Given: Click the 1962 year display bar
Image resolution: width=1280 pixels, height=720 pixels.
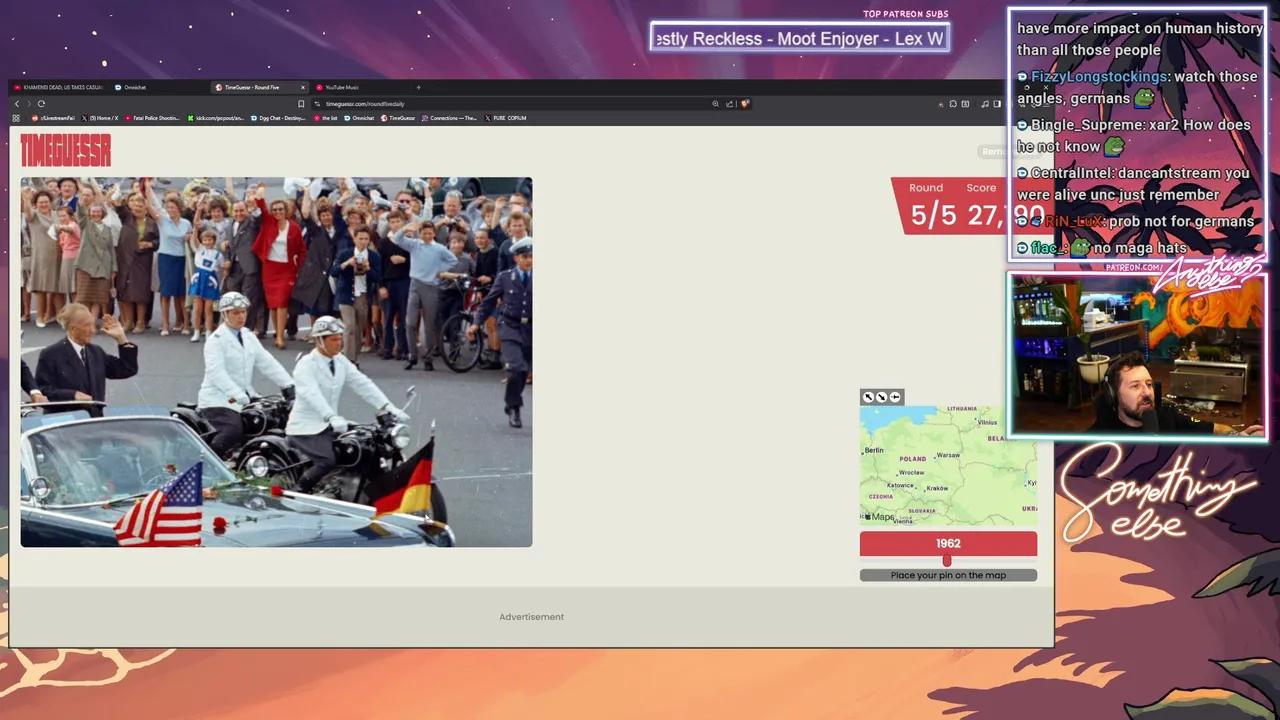Looking at the screenshot, I should pyautogui.click(x=948, y=543).
